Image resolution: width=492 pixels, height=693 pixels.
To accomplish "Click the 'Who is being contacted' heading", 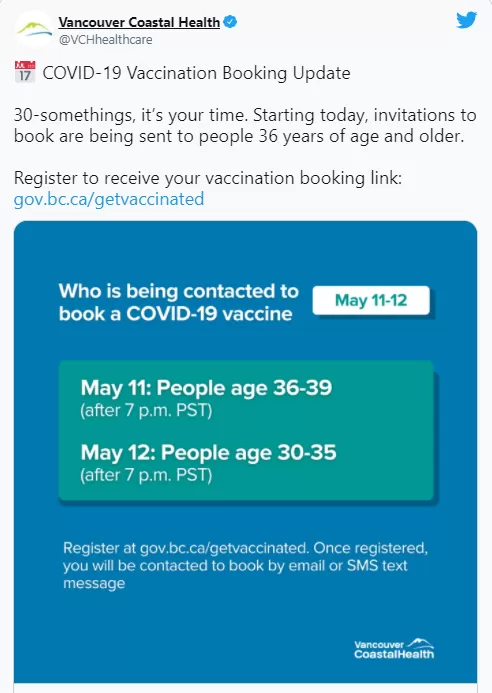I will tap(179, 302).
